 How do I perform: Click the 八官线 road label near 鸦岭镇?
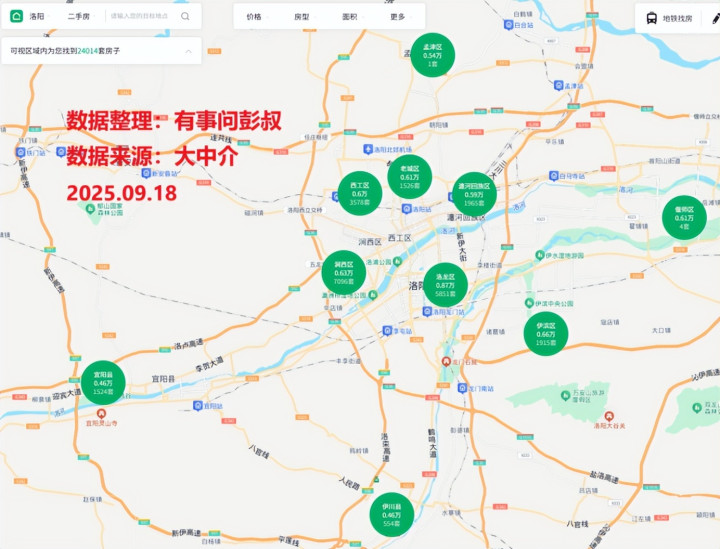259,451
